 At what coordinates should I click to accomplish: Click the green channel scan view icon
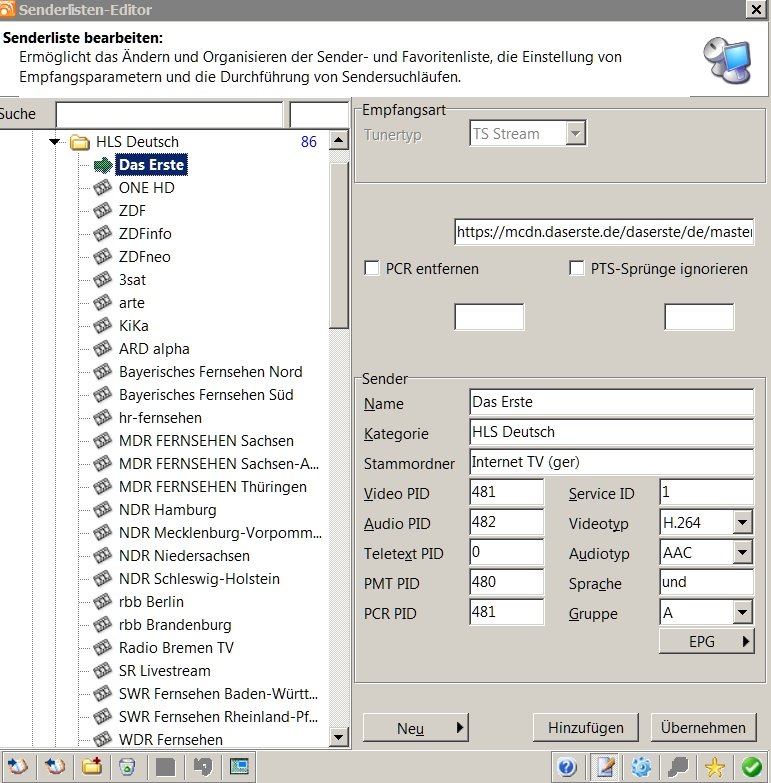(239, 766)
